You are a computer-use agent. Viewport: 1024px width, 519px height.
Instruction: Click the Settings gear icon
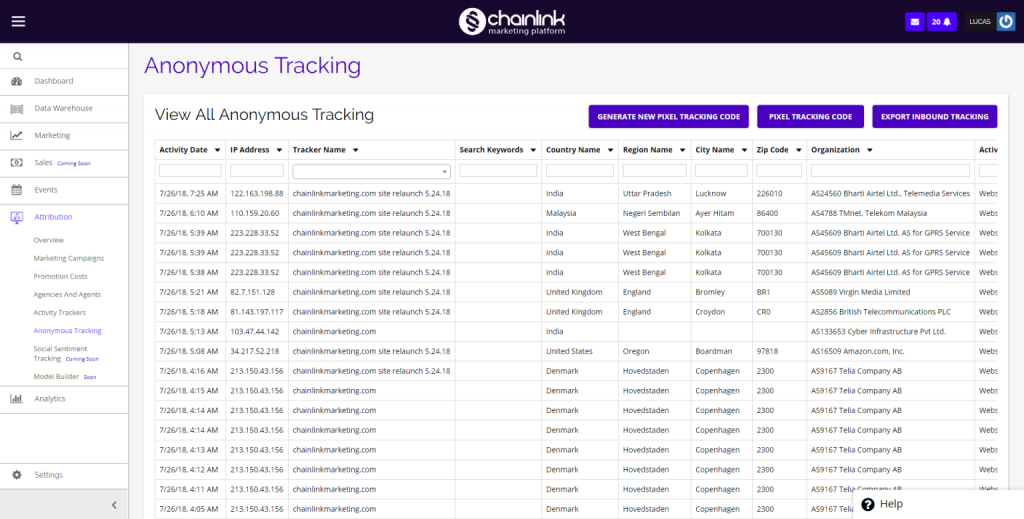point(16,475)
